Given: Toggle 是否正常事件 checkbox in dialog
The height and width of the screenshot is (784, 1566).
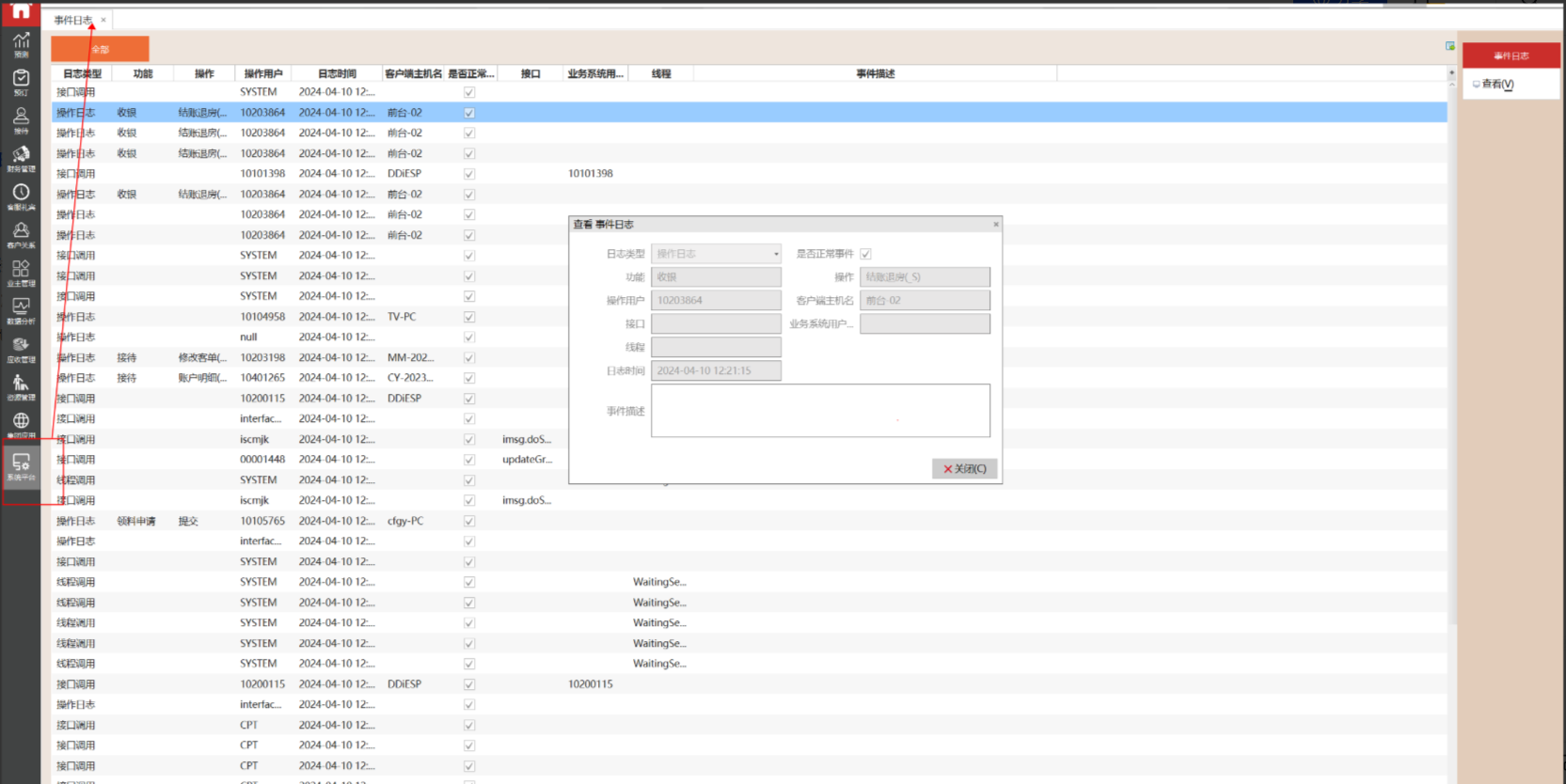Looking at the screenshot, I should (x=865, y=254).
